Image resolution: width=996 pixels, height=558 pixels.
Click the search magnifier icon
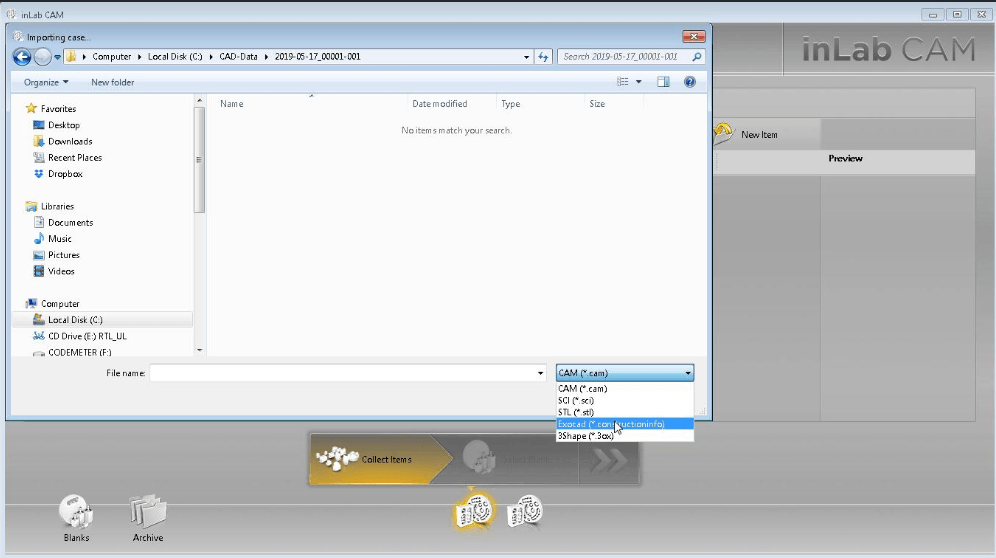coord(697,57)
